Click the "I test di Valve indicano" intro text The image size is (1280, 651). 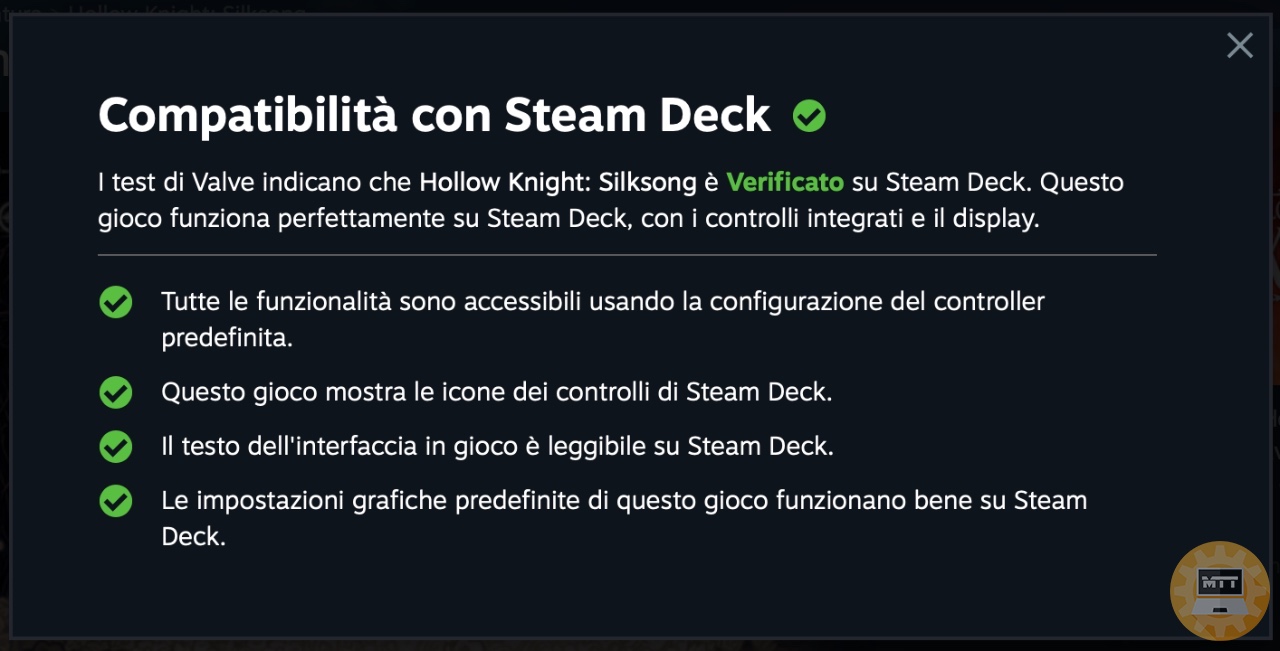point(255,183)
